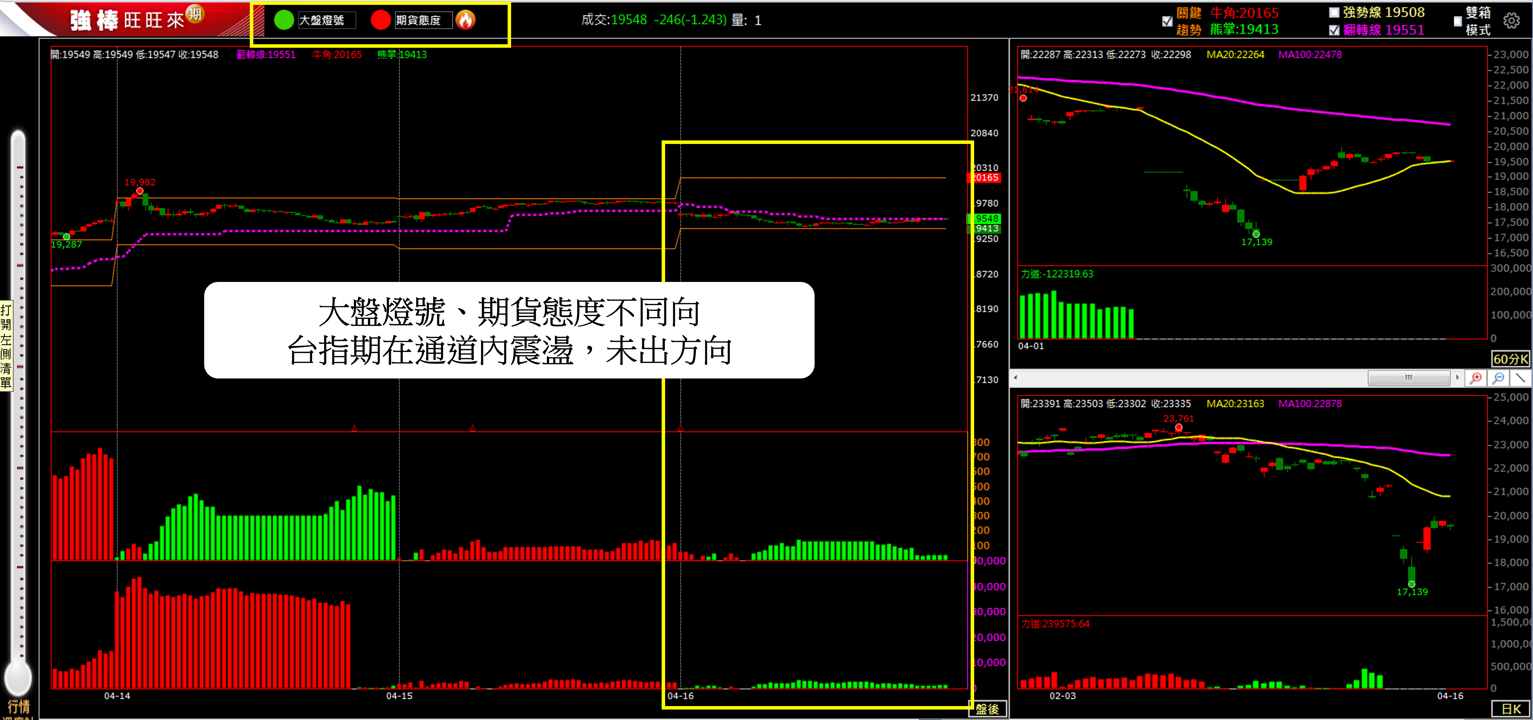Click the 力道:239575.64 label
This screenshot has width=1533, height=720.
(1055, 624)
